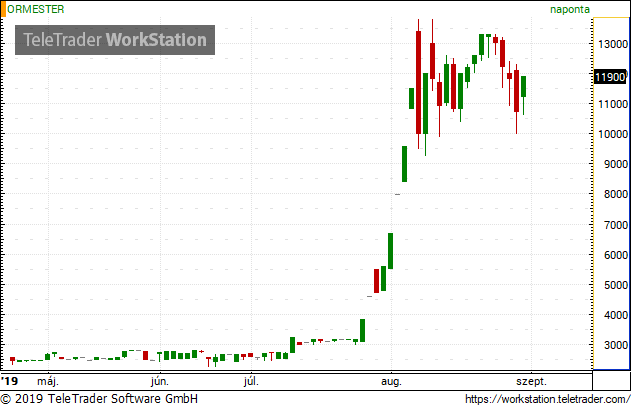Click the workstation.teletrader.com URL
Screen dimensions: 631x408
(x=547, y=399)
